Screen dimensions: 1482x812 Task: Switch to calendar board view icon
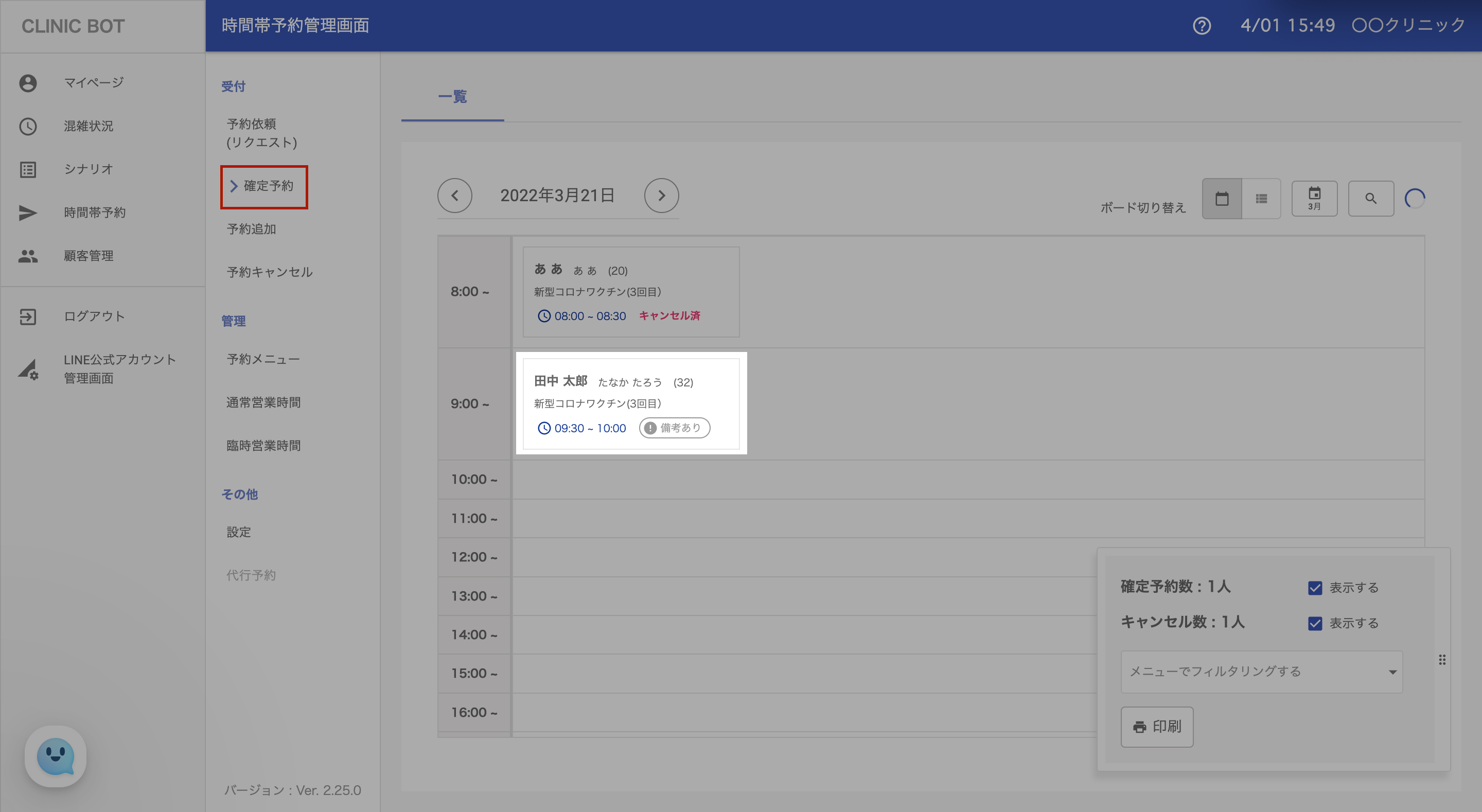tap(1222, 199)
